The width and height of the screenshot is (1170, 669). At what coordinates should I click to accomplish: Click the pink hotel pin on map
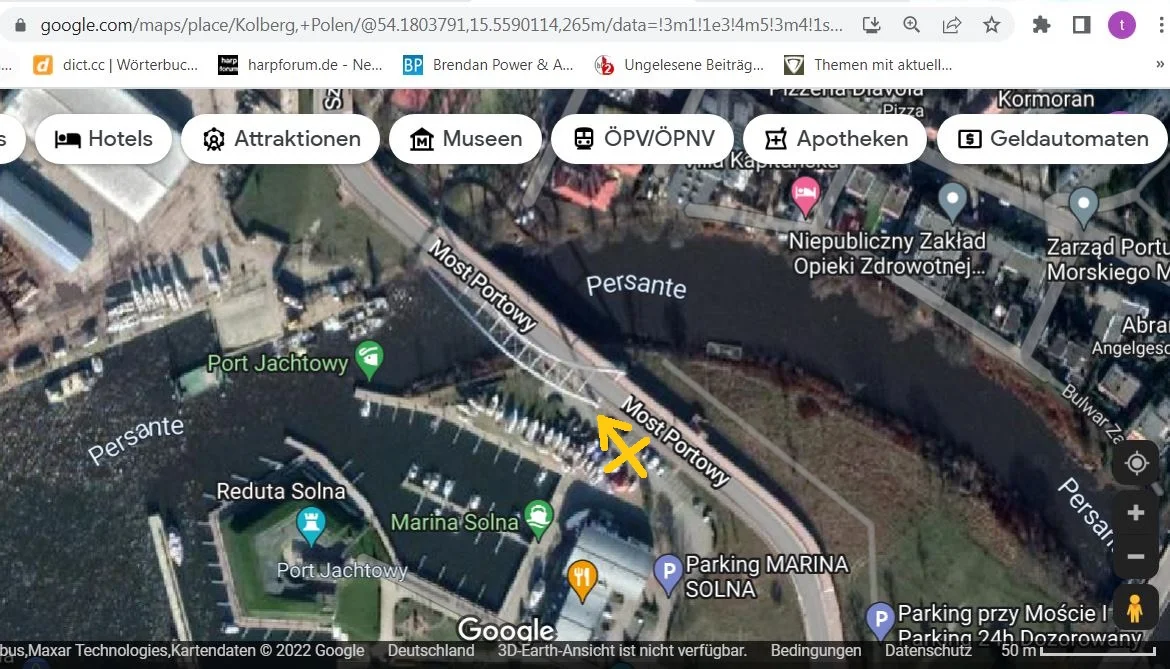tap(805, 194)
